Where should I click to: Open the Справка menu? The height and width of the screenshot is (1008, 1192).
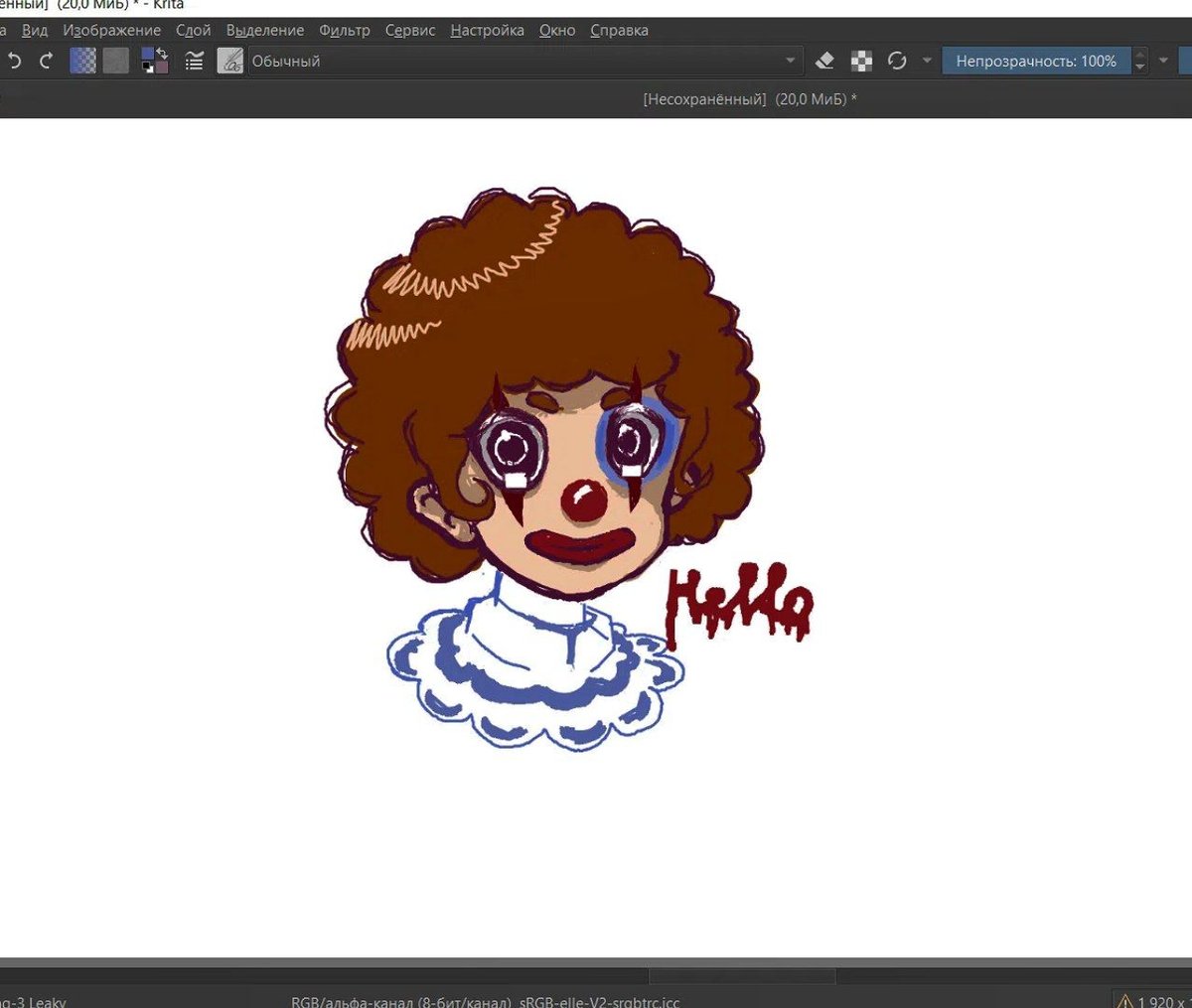[619, 30]
